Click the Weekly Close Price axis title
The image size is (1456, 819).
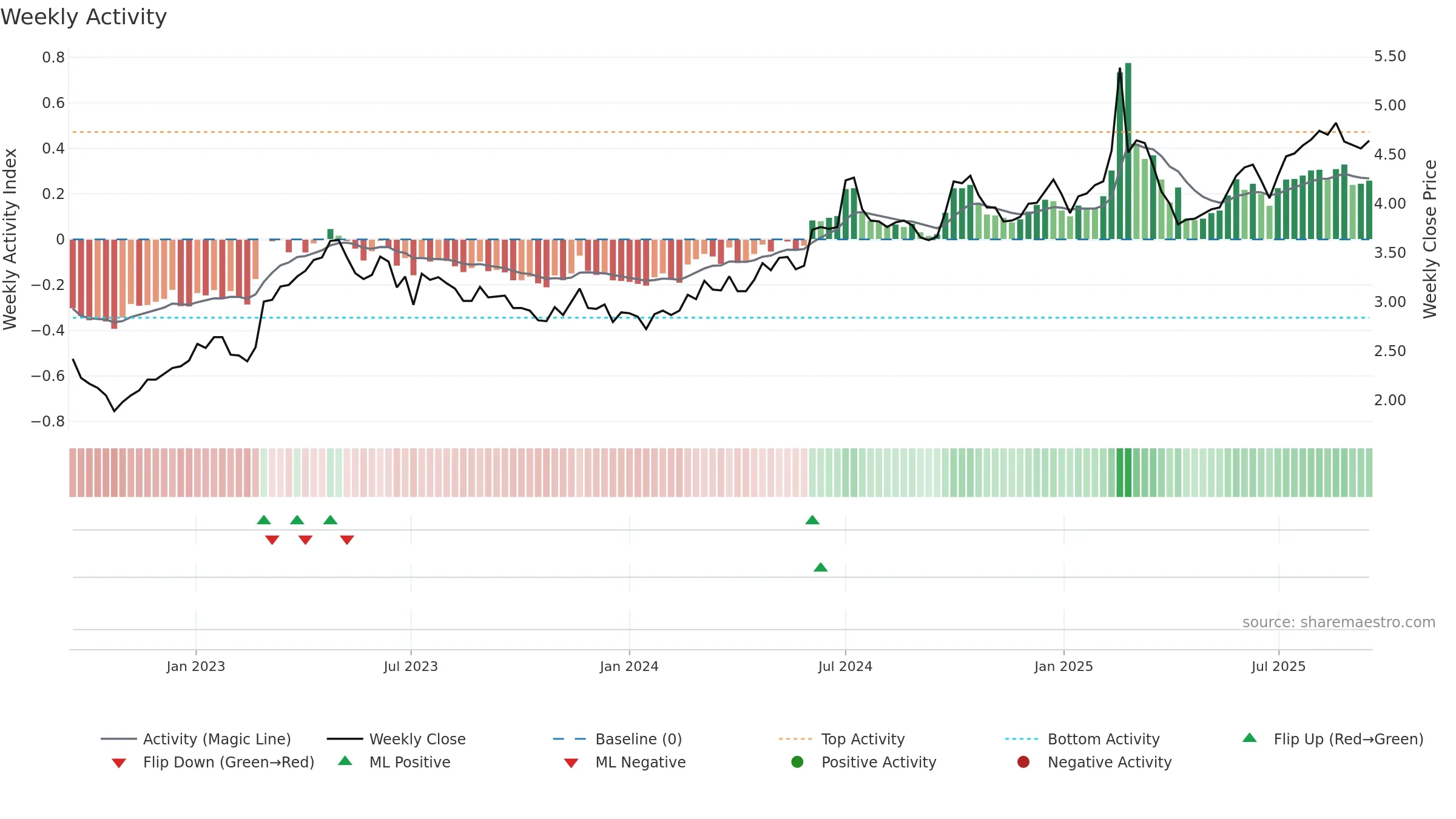[x=1430, y=239]
